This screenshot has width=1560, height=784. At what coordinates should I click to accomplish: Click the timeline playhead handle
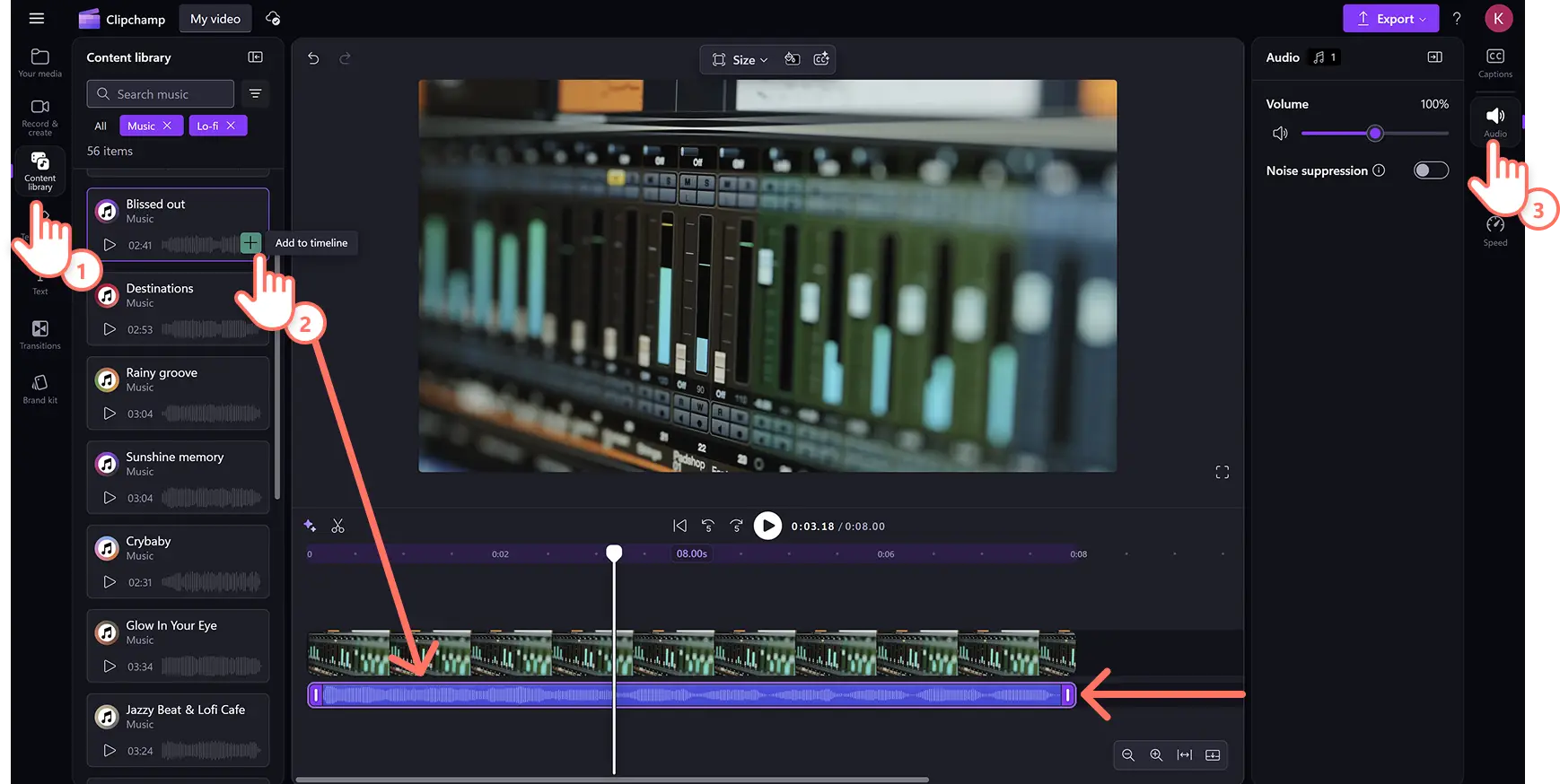[x=614, y=553]
